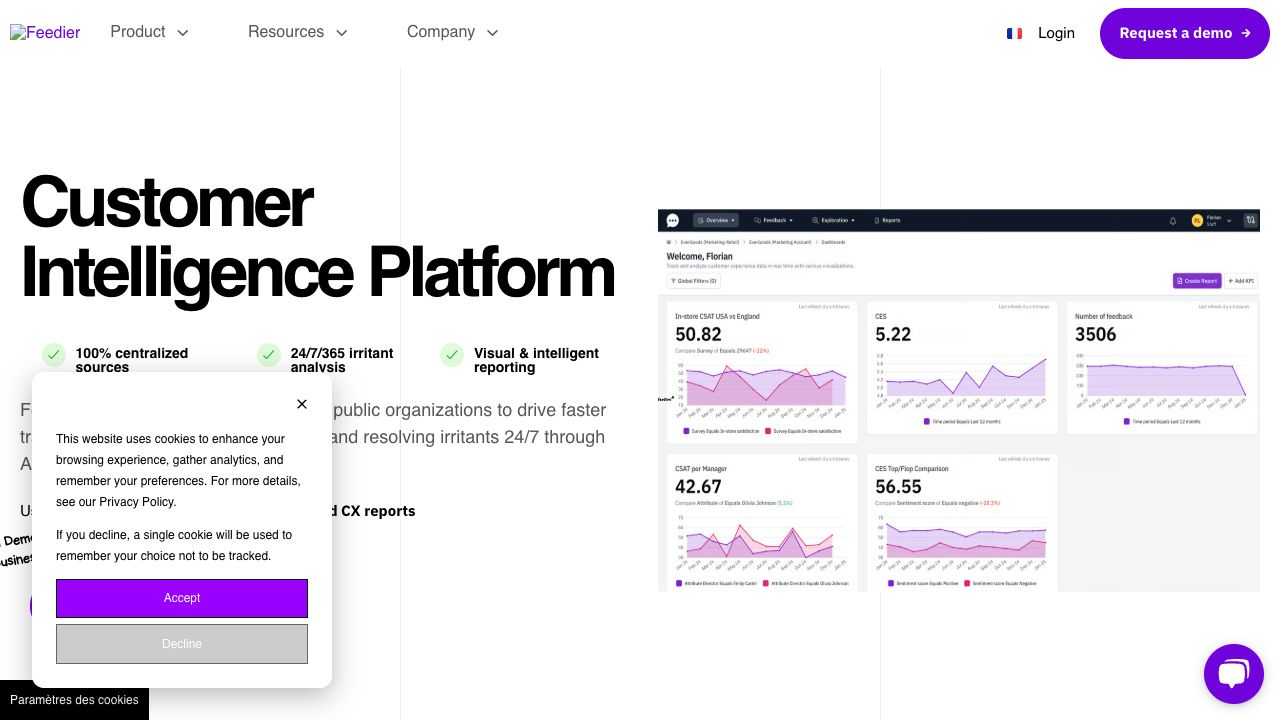The height and width of the screenshot is (720, 1280).
Task: Expand the Product dropdown menu
Action: [149, 32]
